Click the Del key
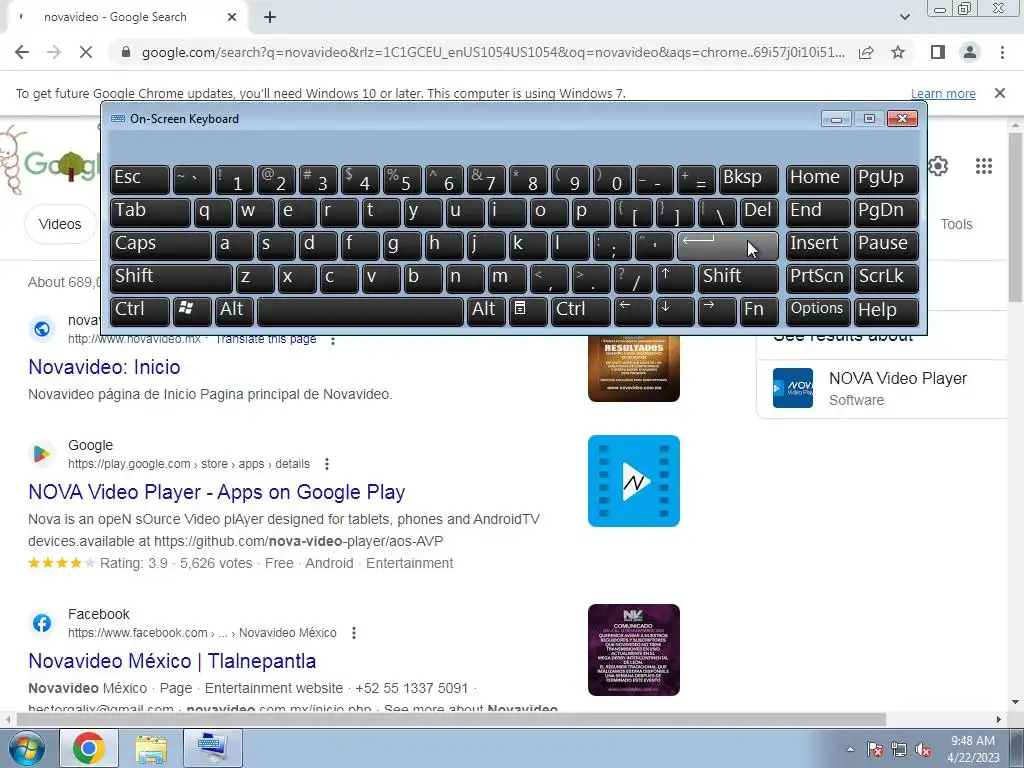 [x=759, y=213]
